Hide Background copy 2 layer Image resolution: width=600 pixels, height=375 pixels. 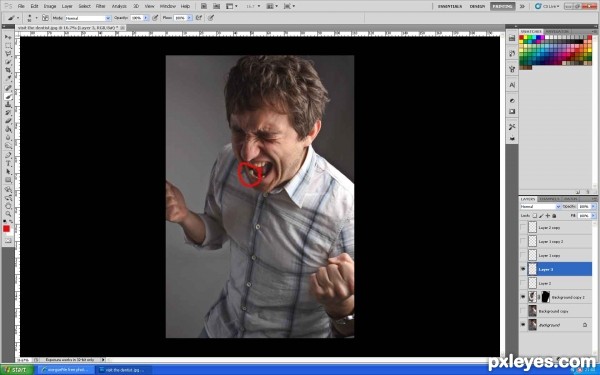pyautogui.click(x=523, y=297)
